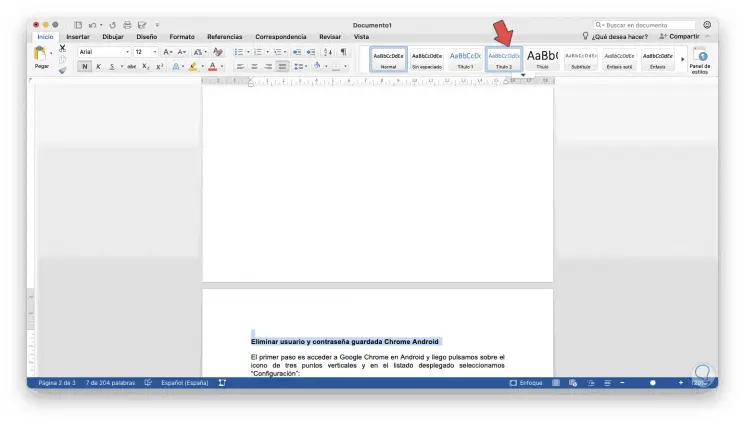The width and height of the screenshot is (745, 424).
Task: Toggle strikethrough abc formatting
Action: 132,67
